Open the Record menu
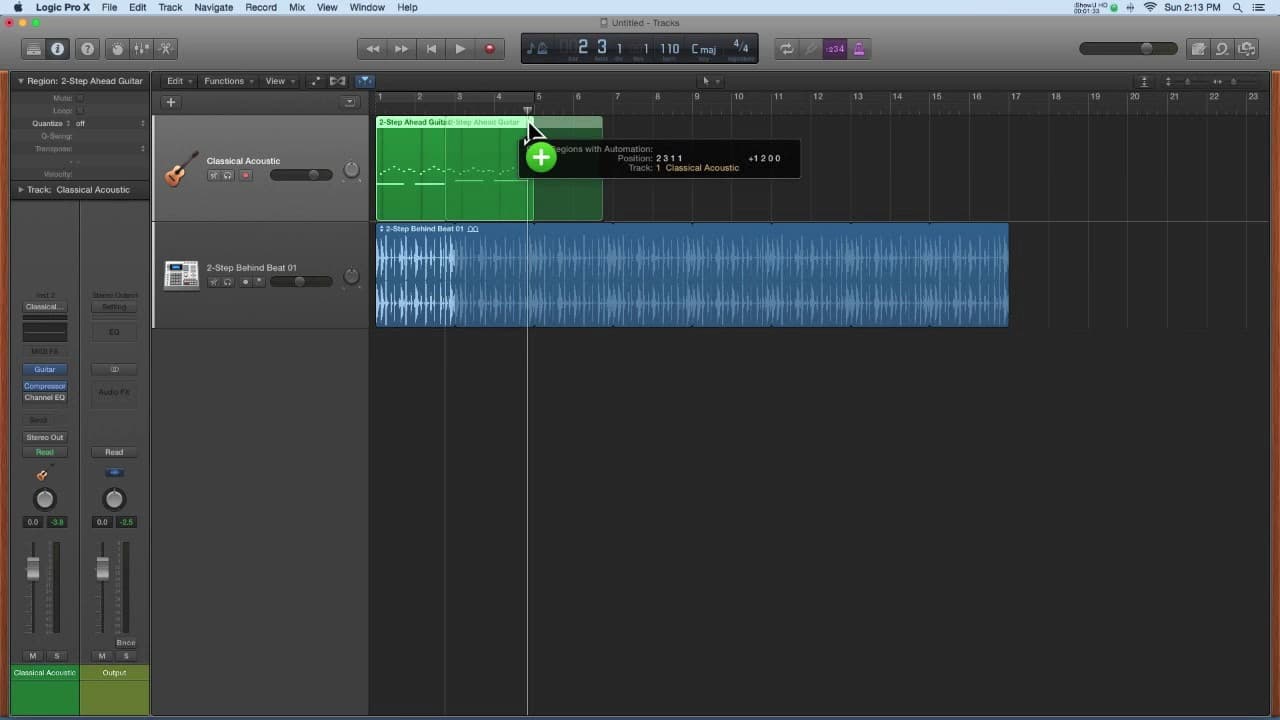Screen dimensions: 1280x720 pyautogui.click(x=261, y=7)
